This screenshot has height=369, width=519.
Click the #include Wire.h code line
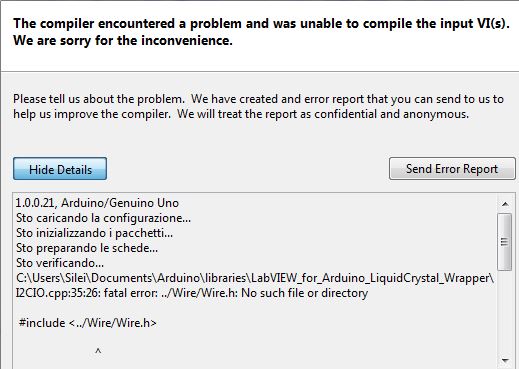(88, 323)
